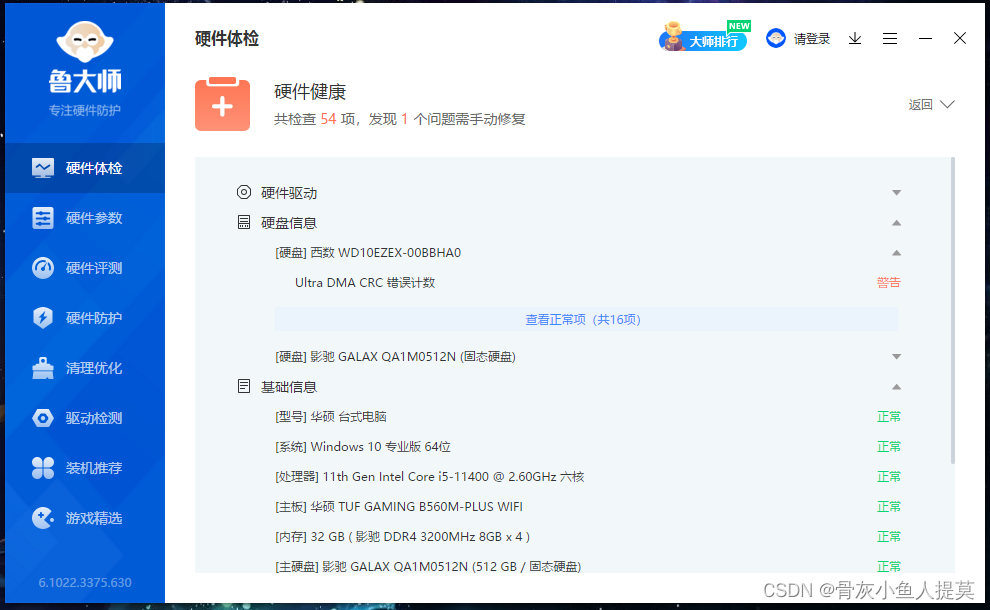Click the download arrow icon in title bar
This screenshot has height=610, width=990.
click(855, 39)
